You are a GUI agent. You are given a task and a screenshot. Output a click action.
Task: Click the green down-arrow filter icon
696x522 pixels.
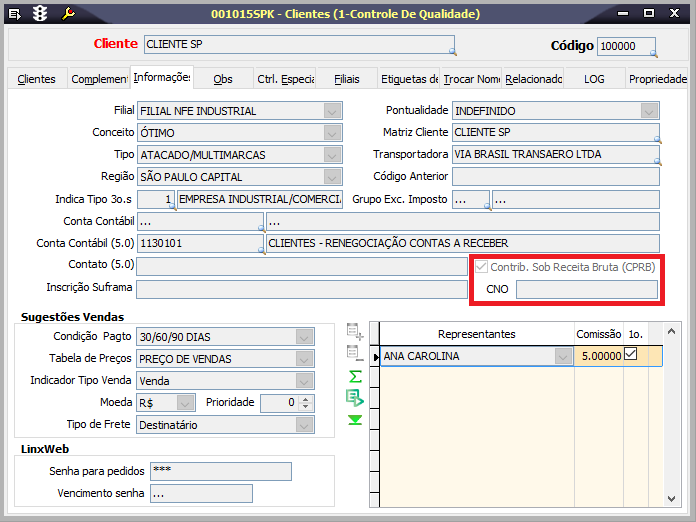point(355,419)
